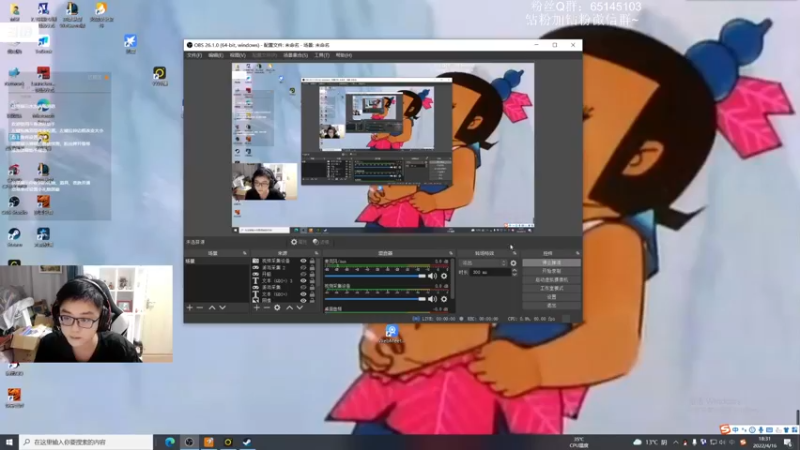
Task: Lock the 显示采集 2 source
Action: pyautogui.click(x=312, y=267)
